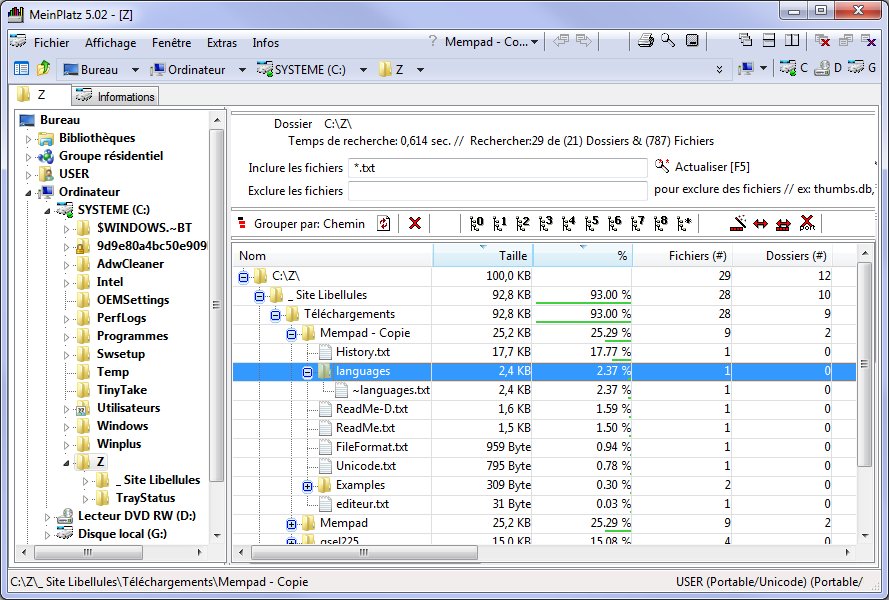Sort by the Taille column header
Screen dimensions: 889x600
[x=482, y=255]
